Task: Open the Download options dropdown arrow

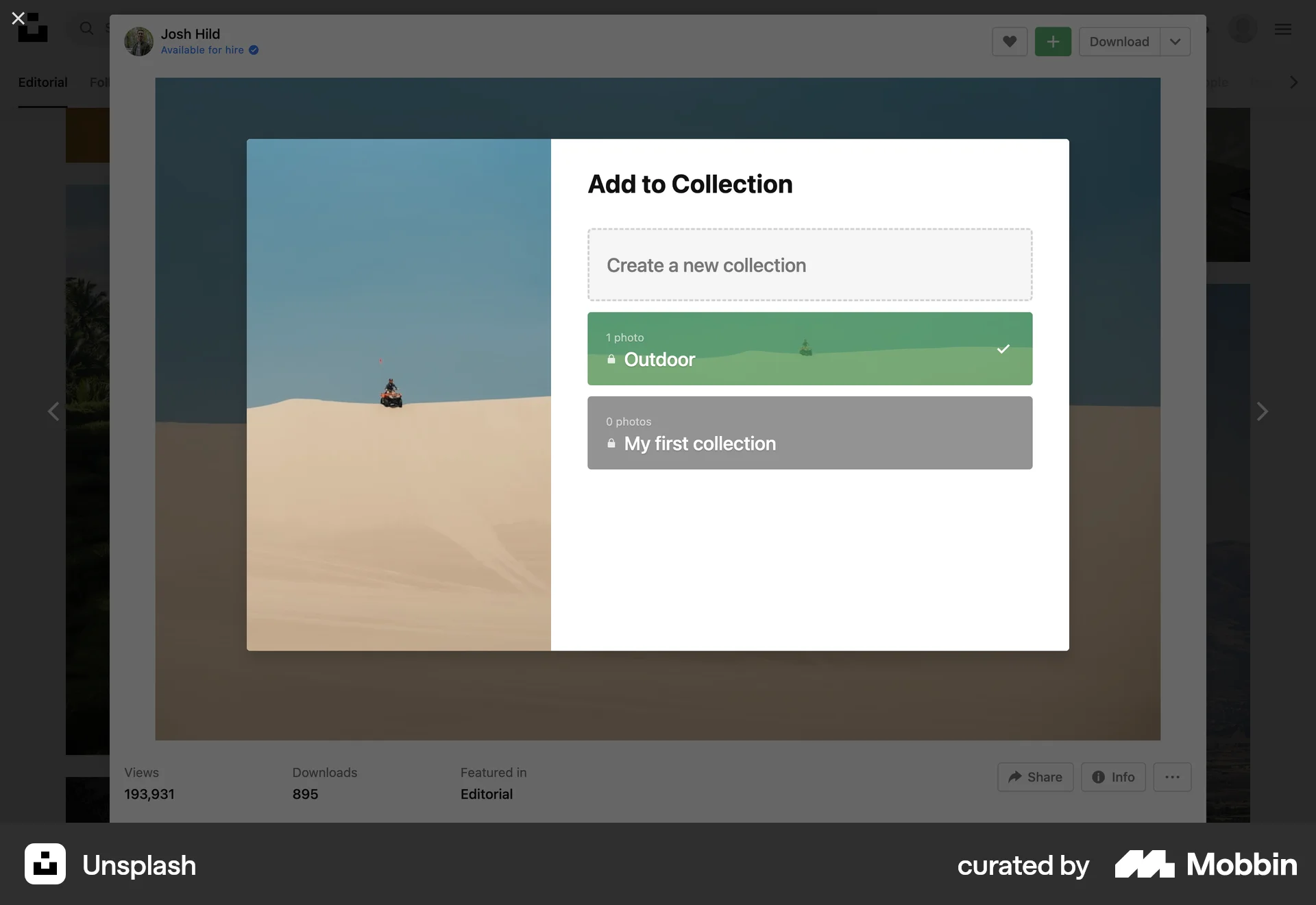Action: (1174, 42)
